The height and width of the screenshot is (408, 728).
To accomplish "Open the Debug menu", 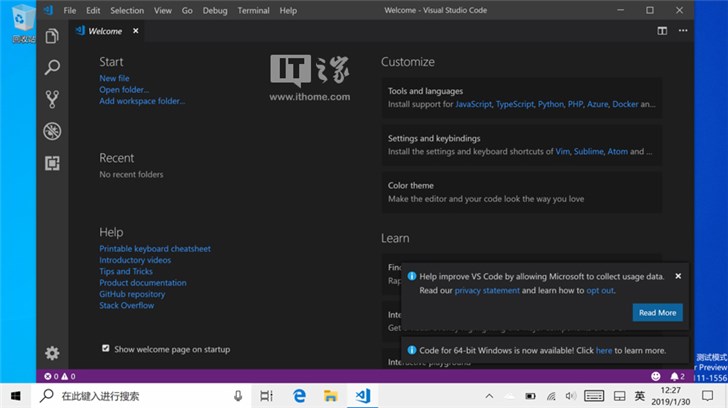I will click(x=215, y=10).
